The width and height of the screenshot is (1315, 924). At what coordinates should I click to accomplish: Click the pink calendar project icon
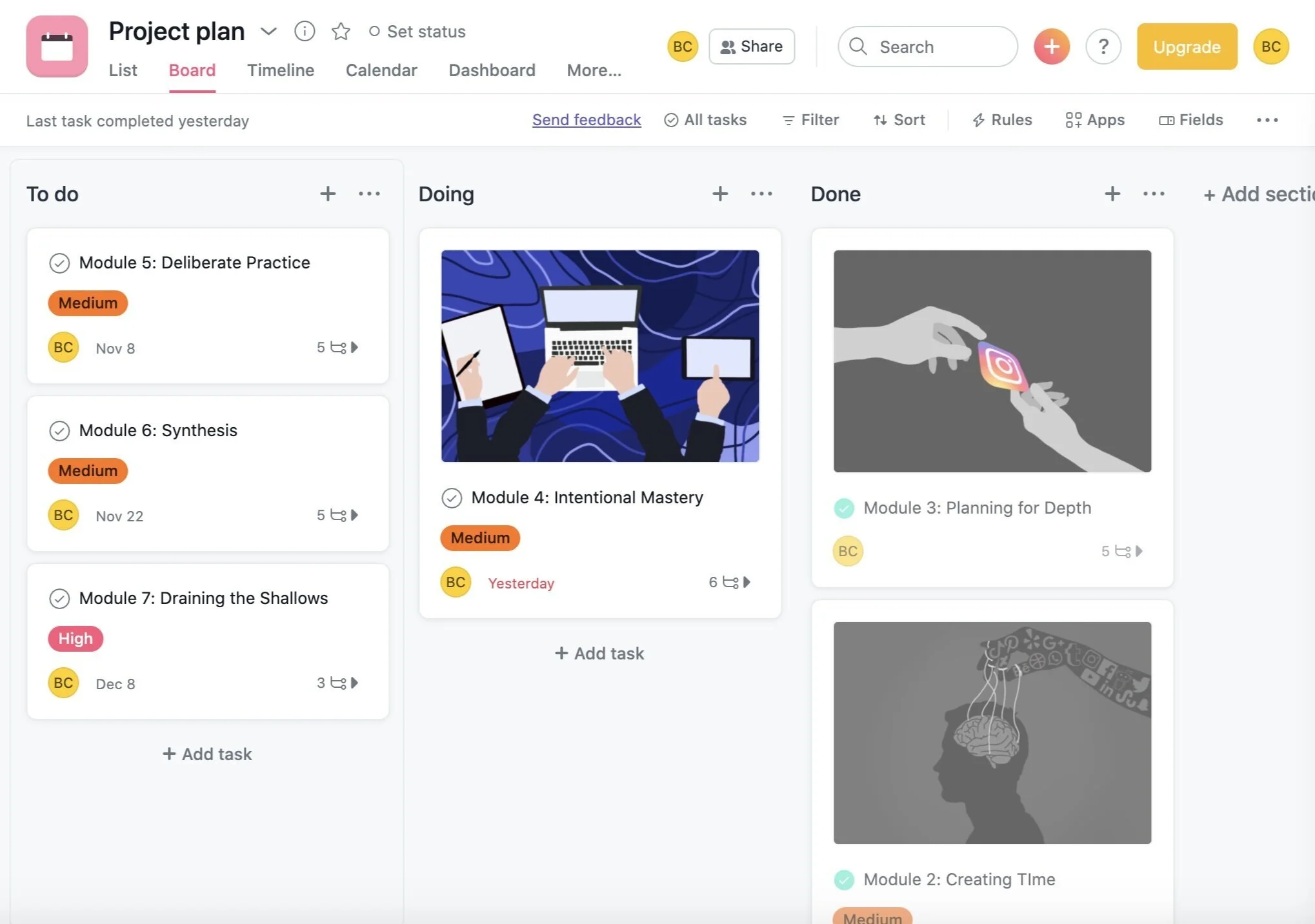[x=57, y=46]
